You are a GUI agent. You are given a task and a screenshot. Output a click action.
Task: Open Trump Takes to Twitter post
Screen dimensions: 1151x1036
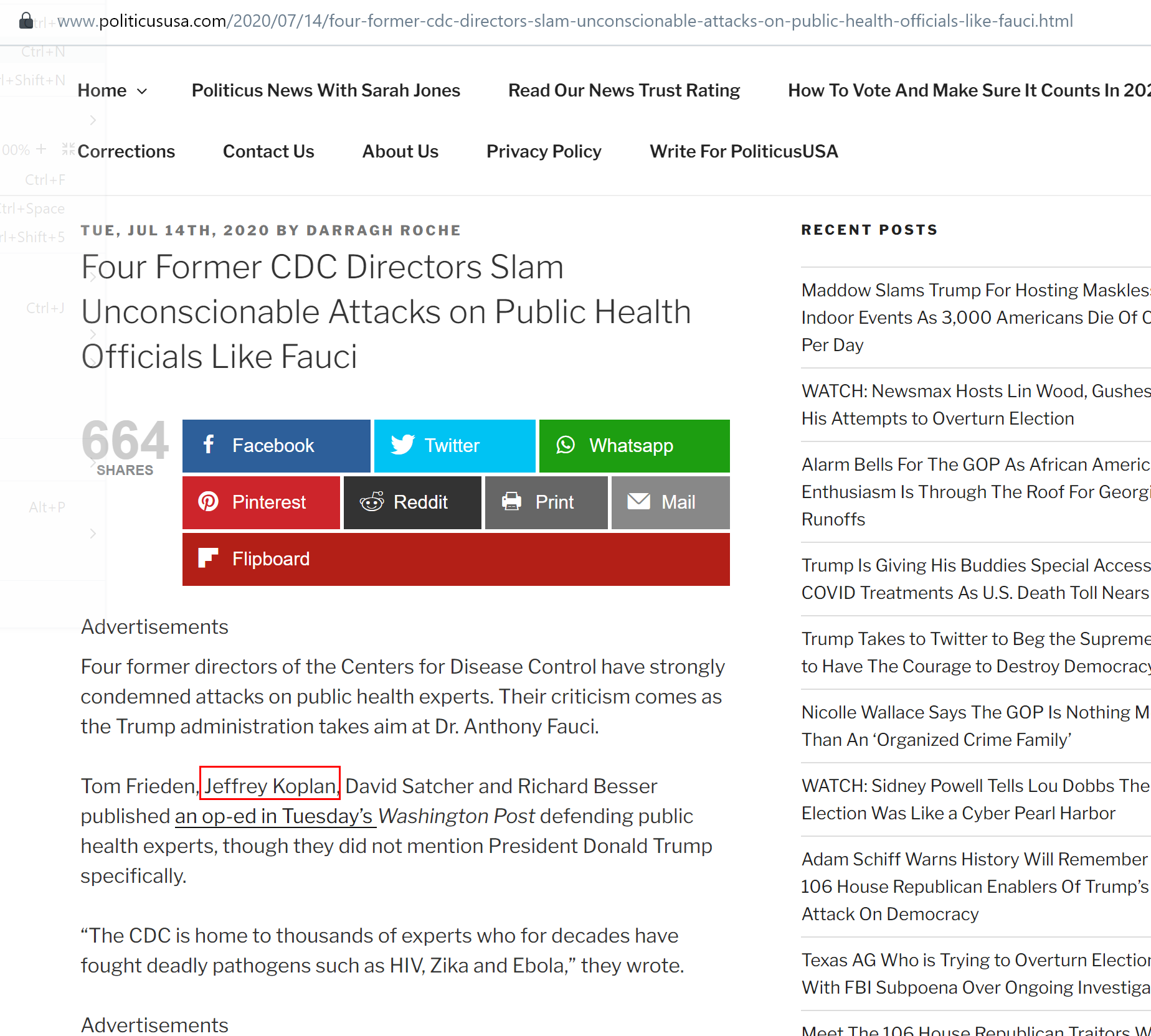976,652
